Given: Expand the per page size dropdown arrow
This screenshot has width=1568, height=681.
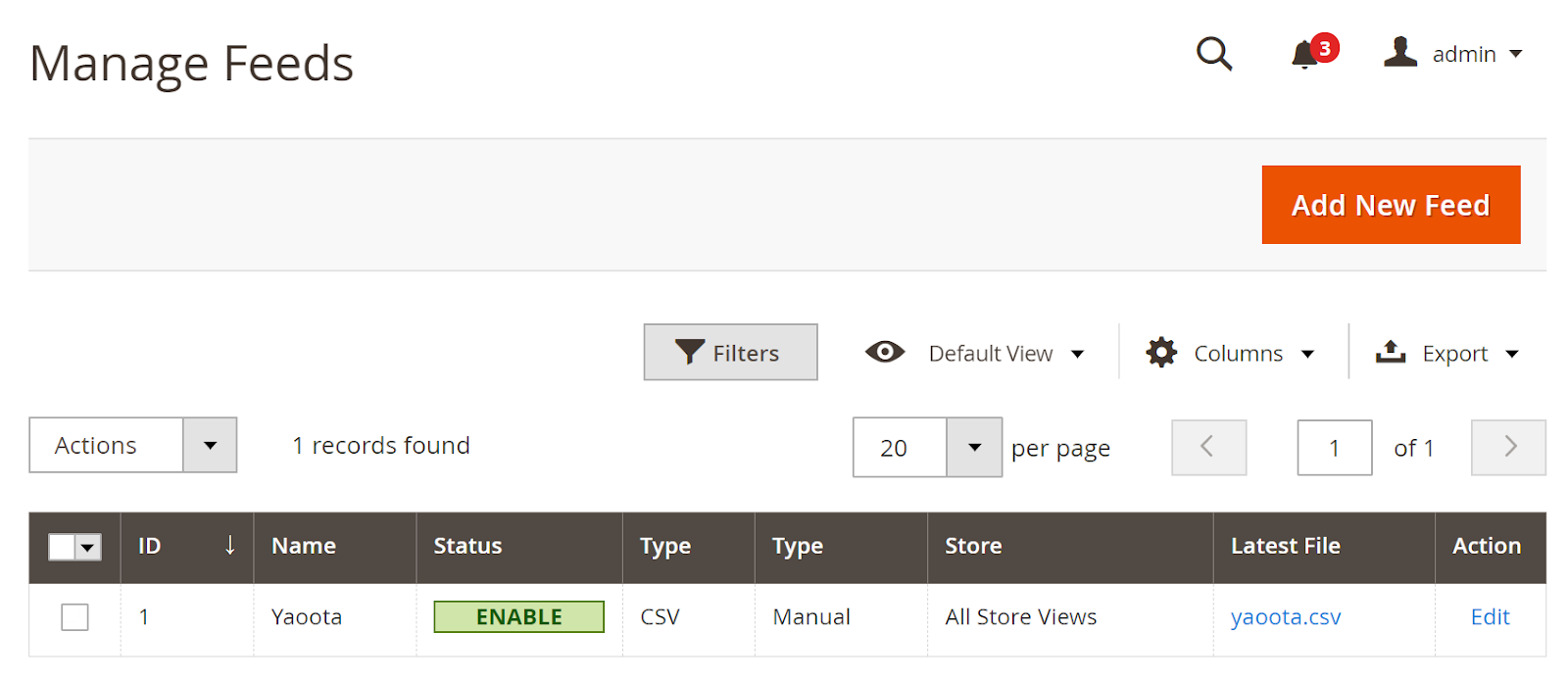Looking at the screenshot, I should pos(974,448).
